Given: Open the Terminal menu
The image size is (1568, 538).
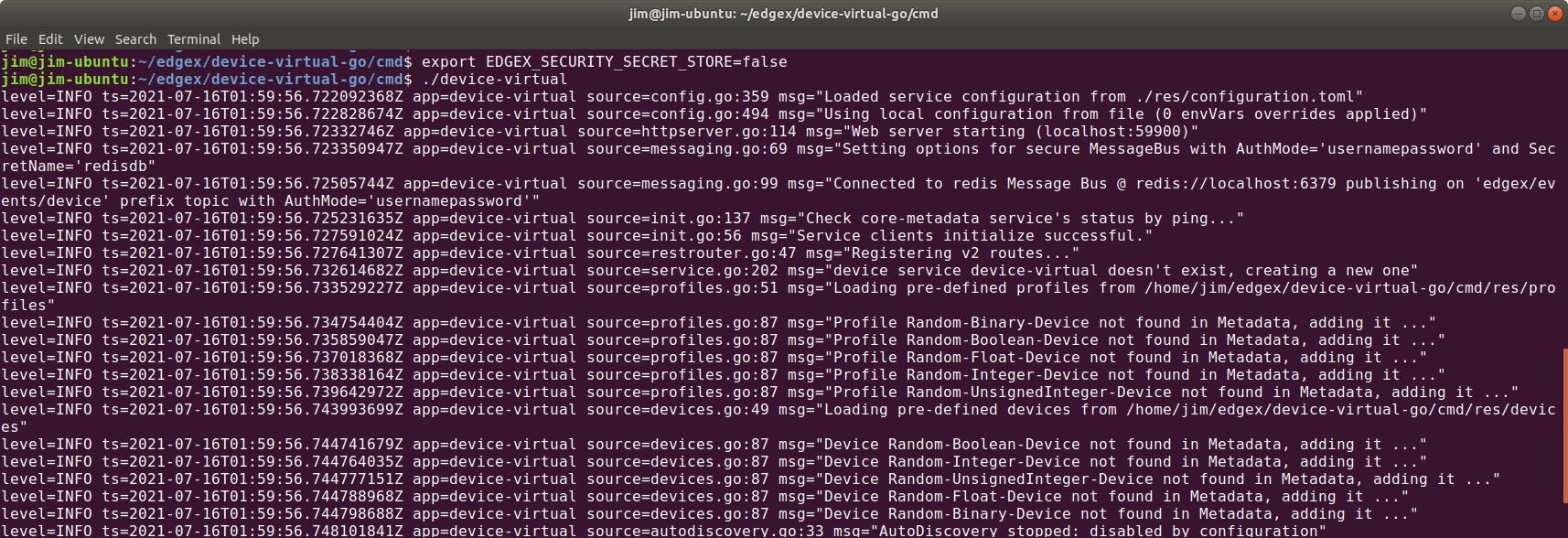Looking at the screenshot, I should coord(194,39).
